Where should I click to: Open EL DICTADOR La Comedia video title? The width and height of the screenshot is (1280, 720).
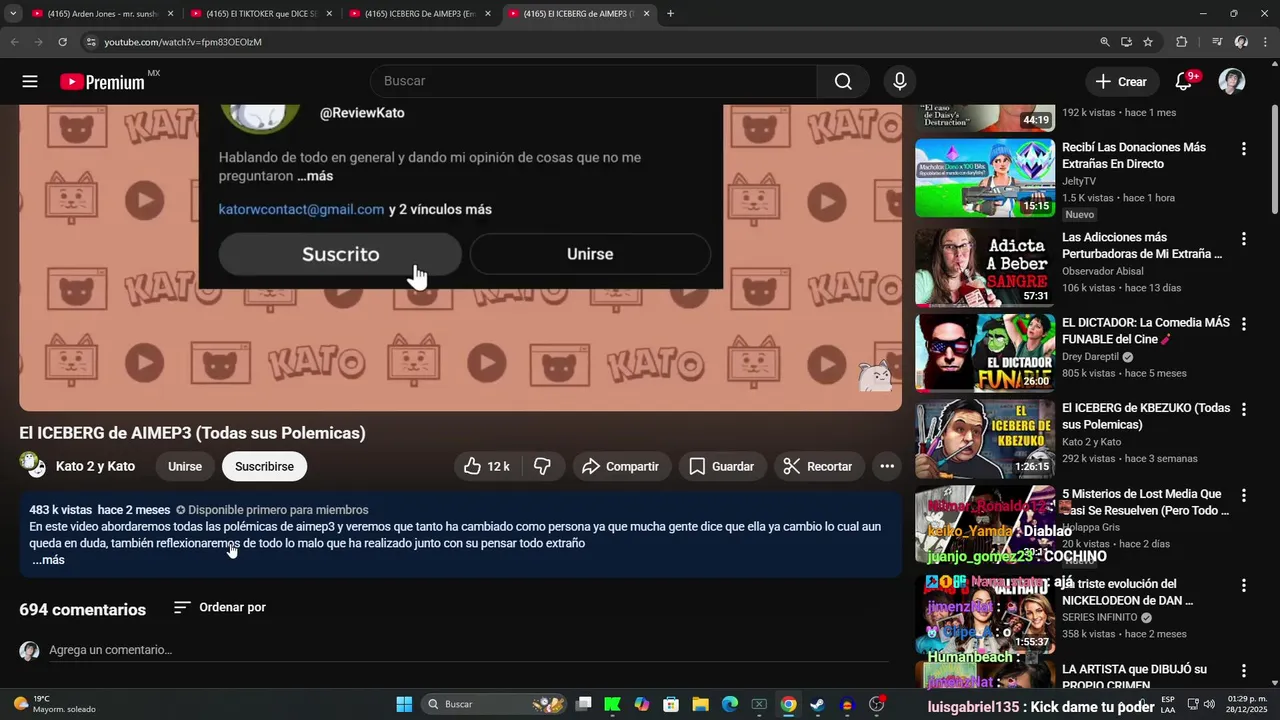(x=1146, y=331)
